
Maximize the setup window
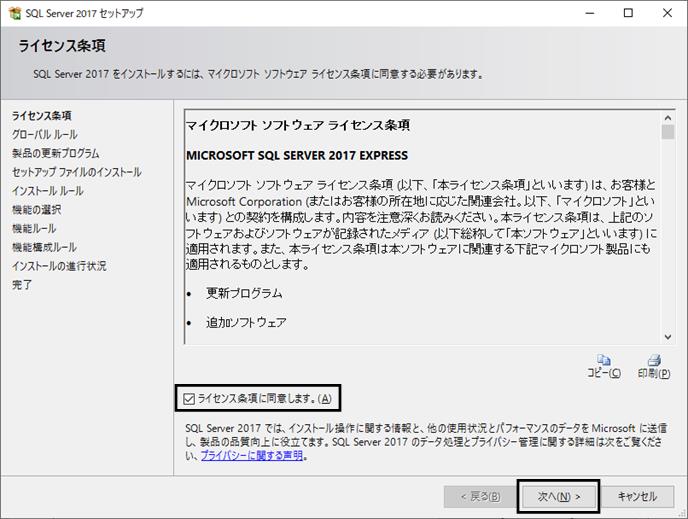click(628, 13)
